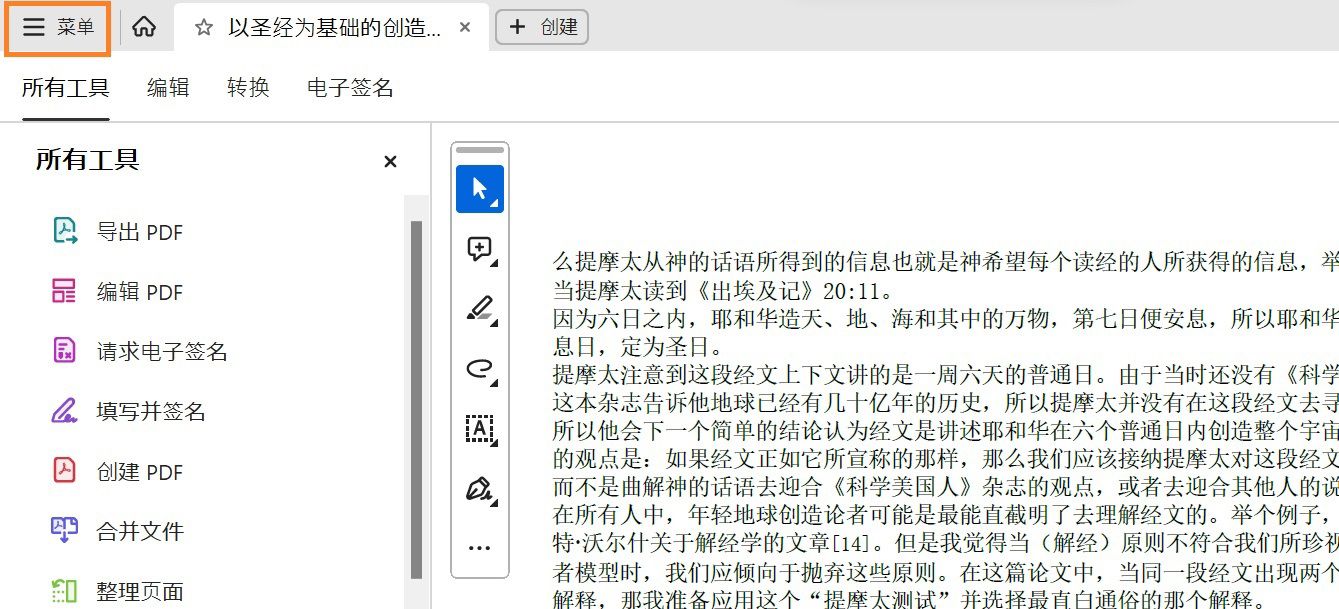
Task: Switch to the 转换 ribbon tab
Action: point(247,88)
